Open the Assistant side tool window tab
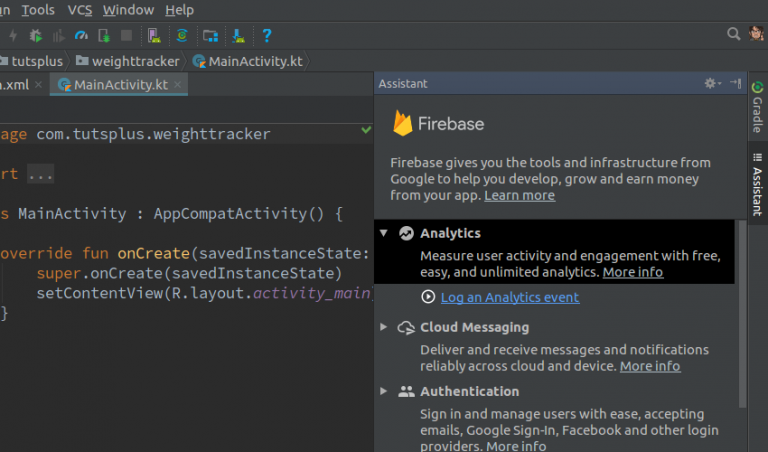The width and height of the screenshot is (768, 452). tap(757, 185)
